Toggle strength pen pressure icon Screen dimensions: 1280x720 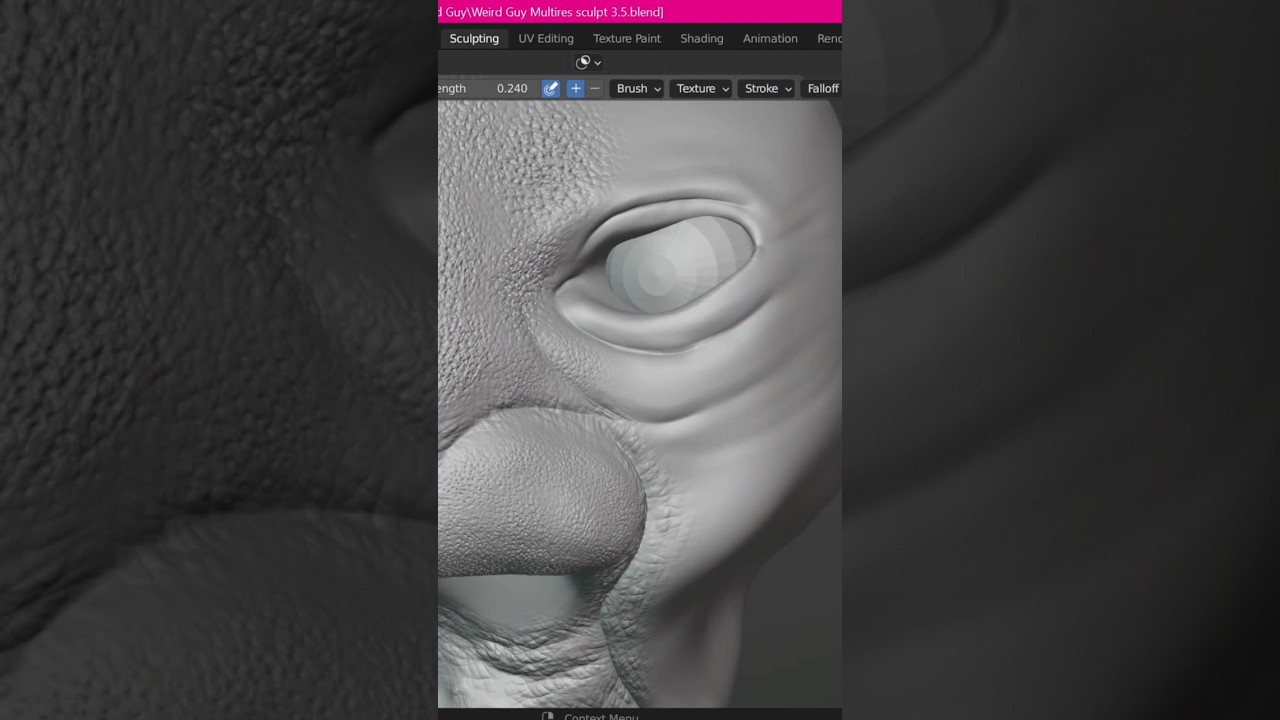click(551, 88)
